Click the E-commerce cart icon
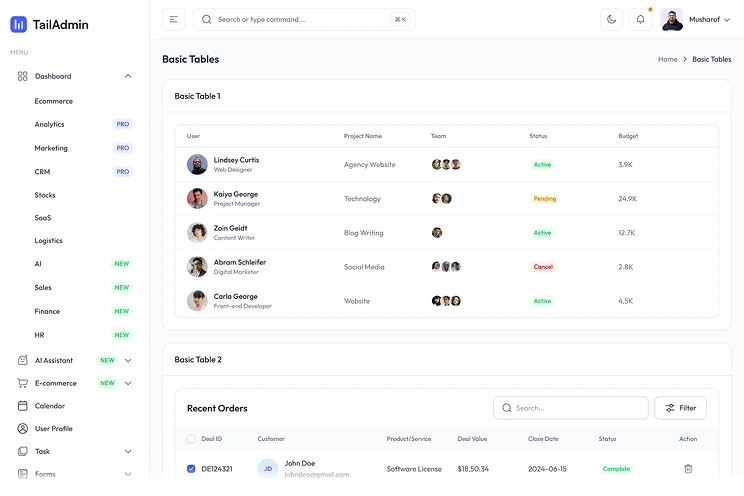This screenshot has width=744, height=496. click(22, 383)
